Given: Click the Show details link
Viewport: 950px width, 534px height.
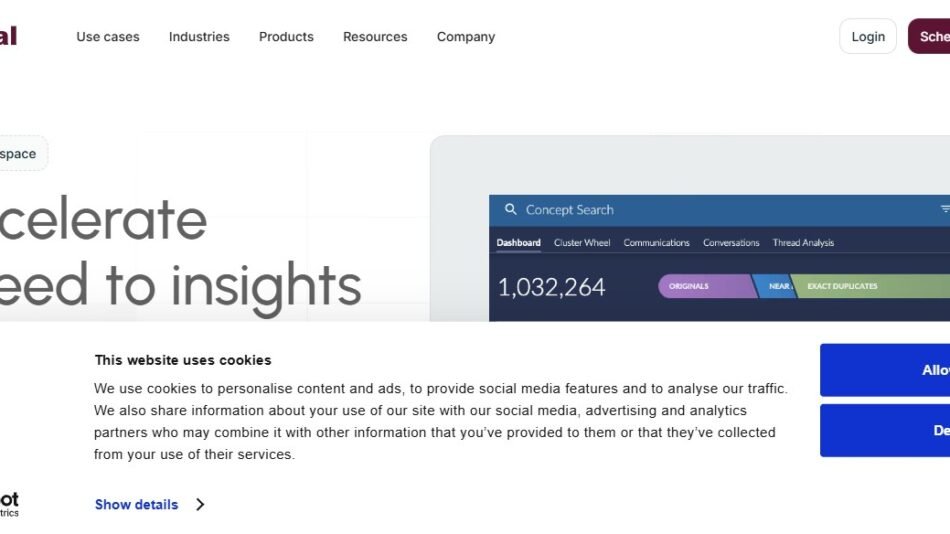Looking at the screenshot, I should 136,505.
